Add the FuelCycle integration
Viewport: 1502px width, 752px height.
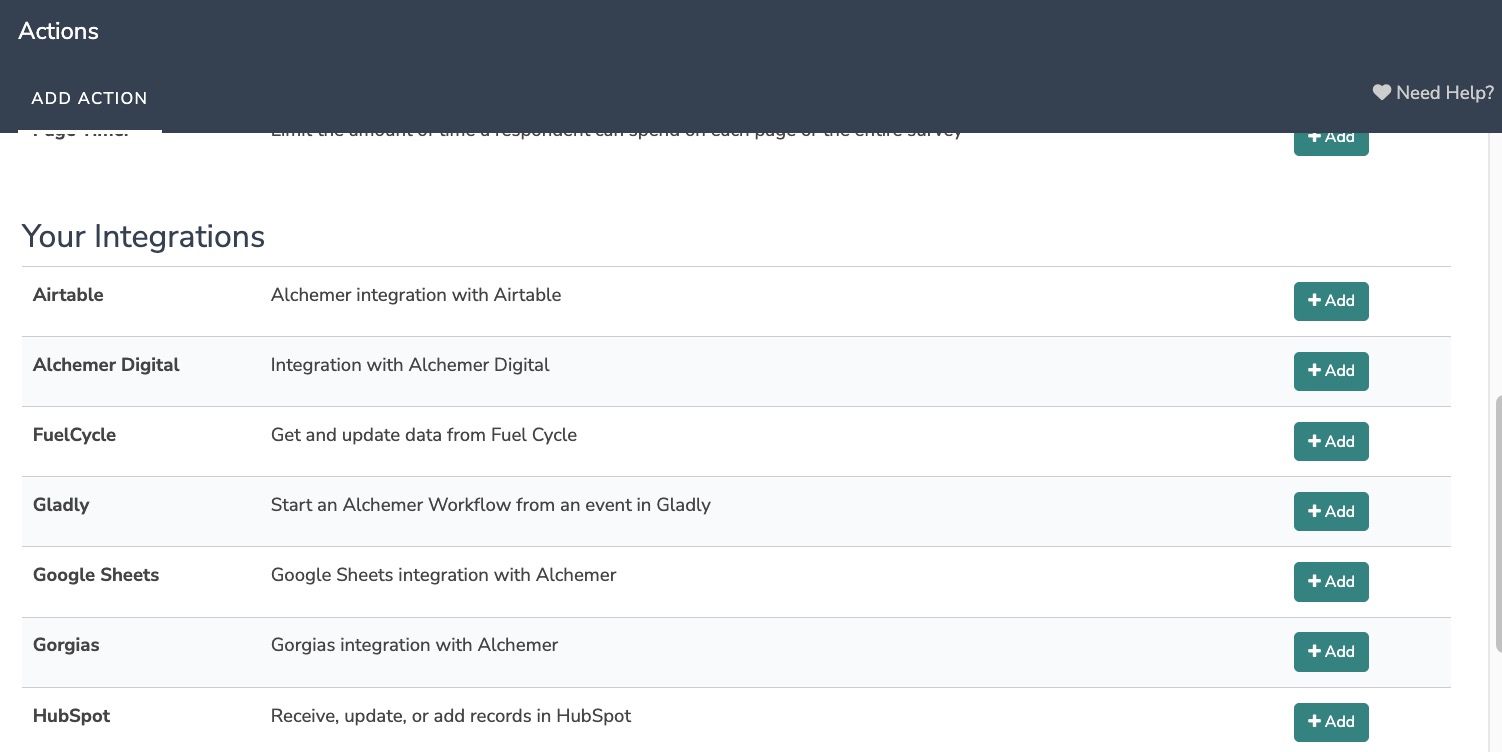point(1330,441)
